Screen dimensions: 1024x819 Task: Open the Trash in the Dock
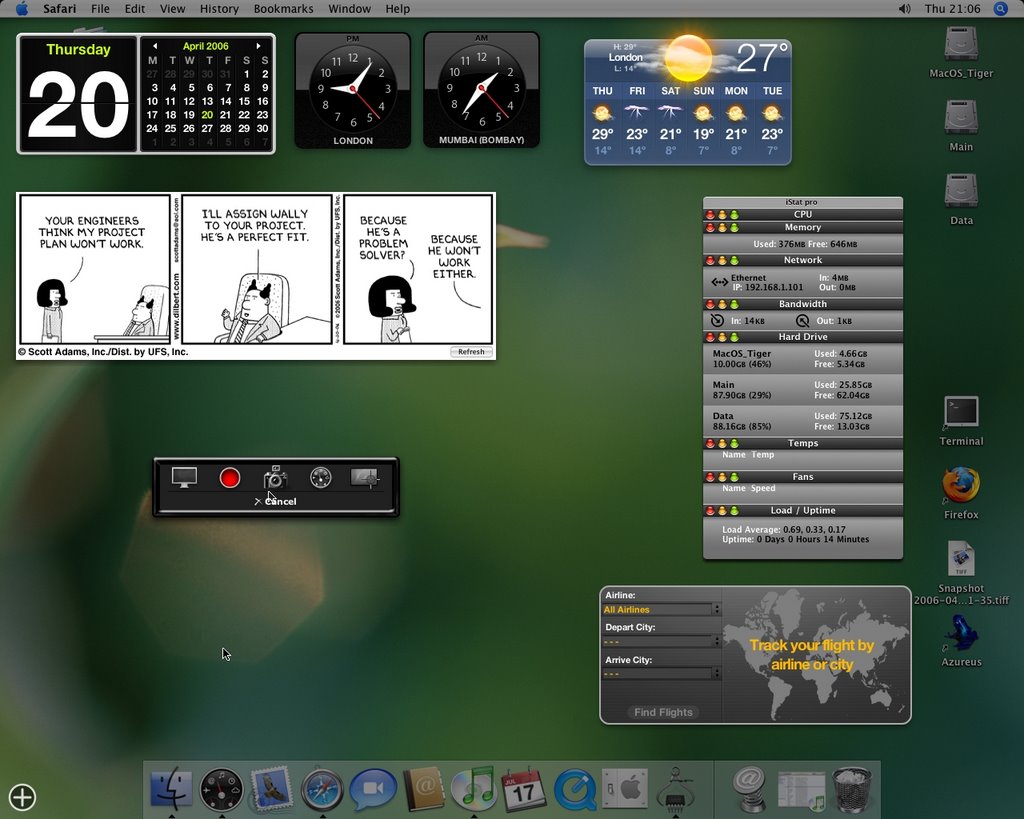(x=852, y=789)
